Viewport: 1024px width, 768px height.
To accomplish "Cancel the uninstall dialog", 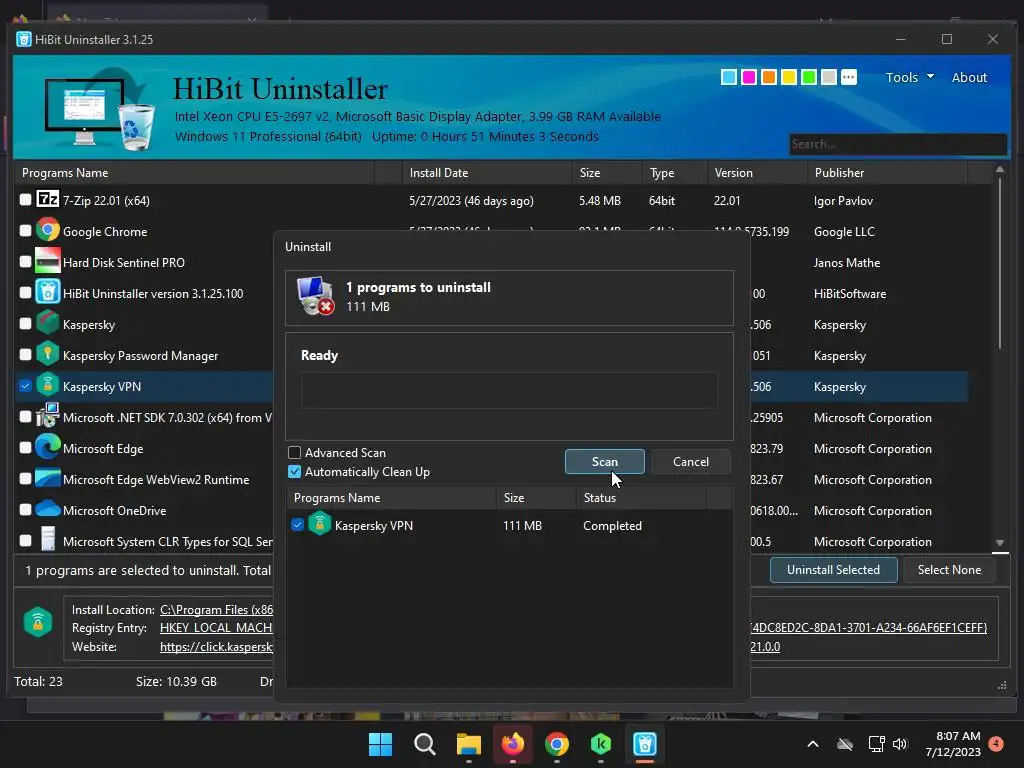I will pyautogui.click(x=690, y=462).
